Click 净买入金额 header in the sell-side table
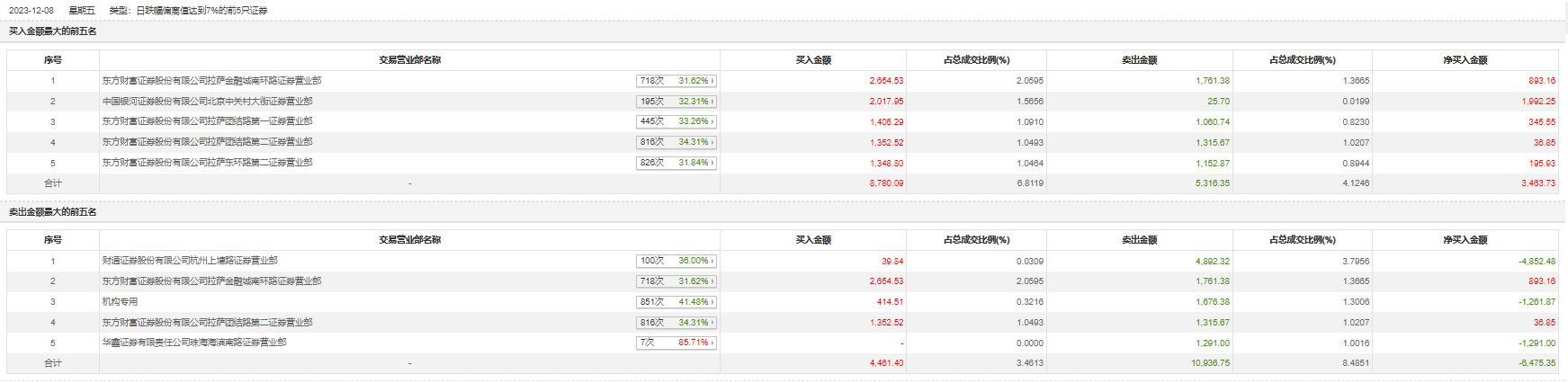The image size is (1568, 383). 1465,240
